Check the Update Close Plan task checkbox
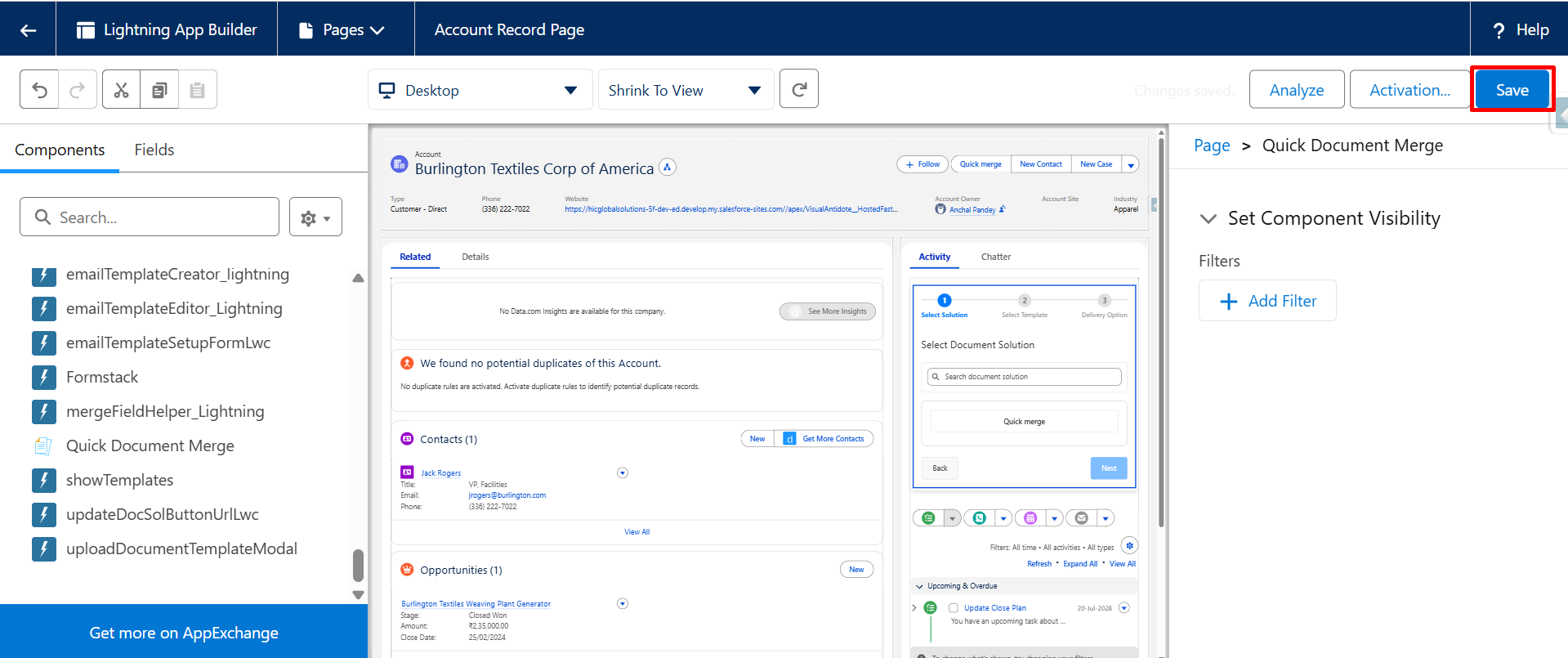The width and height of the screenshot is (1568, 658). click(x=953, y=608)
